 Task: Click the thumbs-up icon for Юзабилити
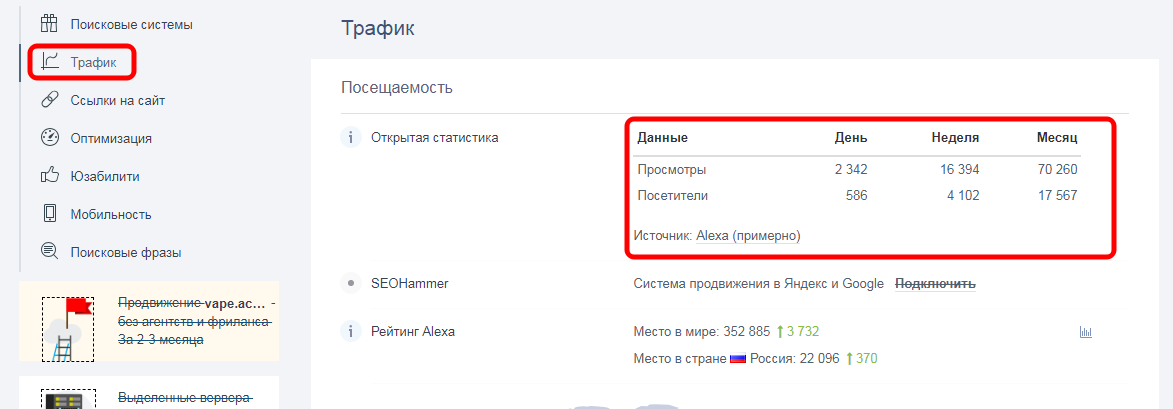(x=49, y=176)
